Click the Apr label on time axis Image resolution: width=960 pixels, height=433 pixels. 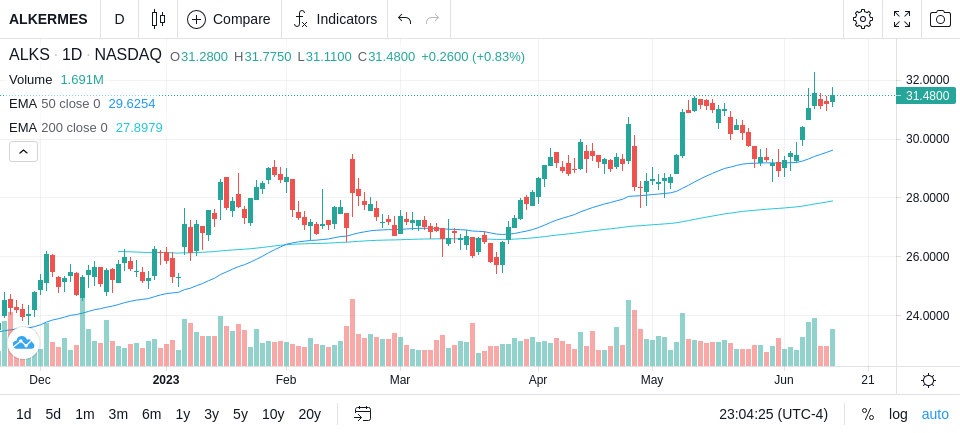[538, 380]
